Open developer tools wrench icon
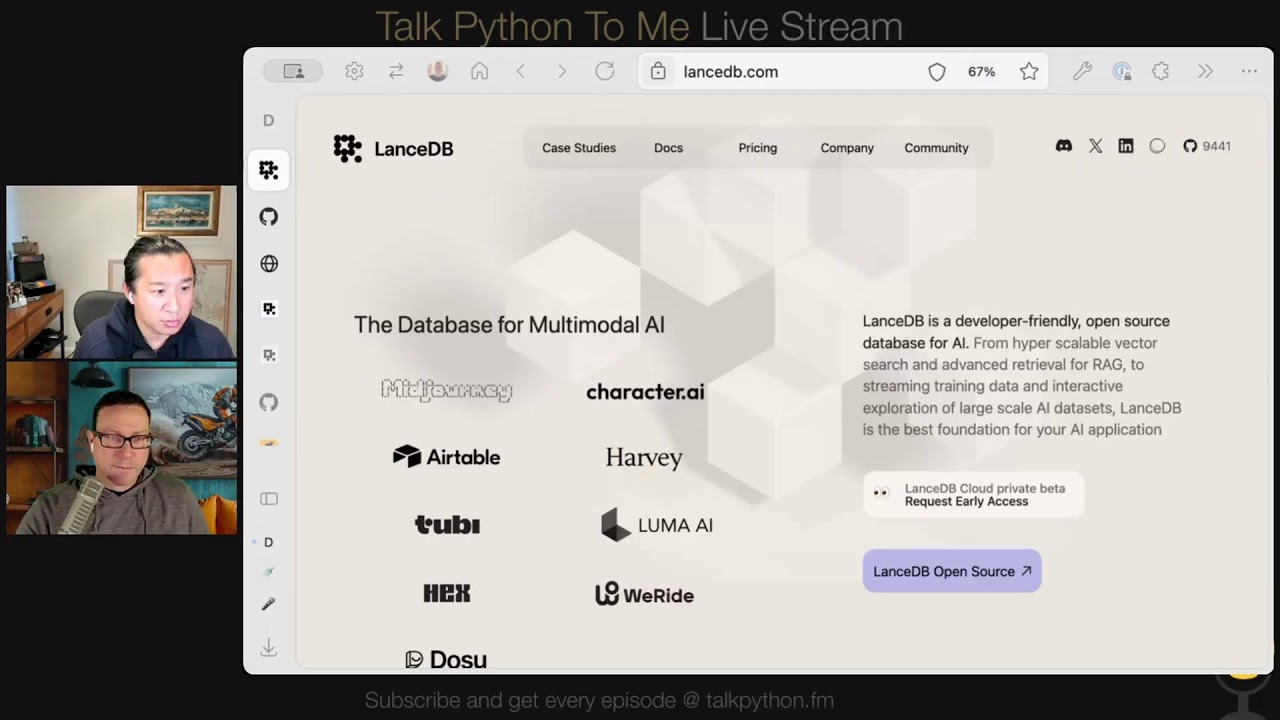Image resolution: width=1280 pixels, height=720 pixels. (x=1082, y=71)
